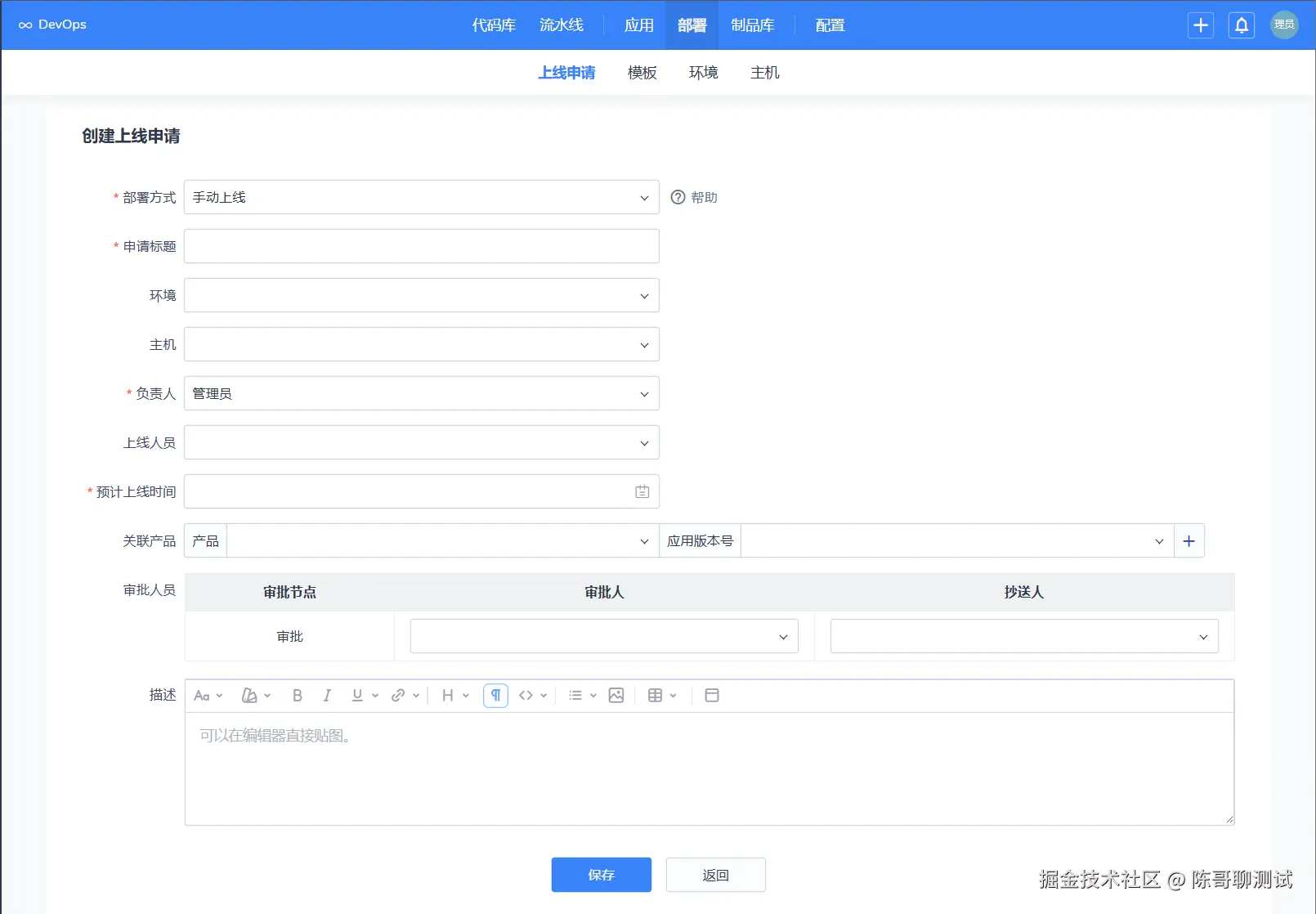1316x914 pixels.
Task: Open the 环境 dropdown
Action: pyautogui.click(x=422, y=295)
